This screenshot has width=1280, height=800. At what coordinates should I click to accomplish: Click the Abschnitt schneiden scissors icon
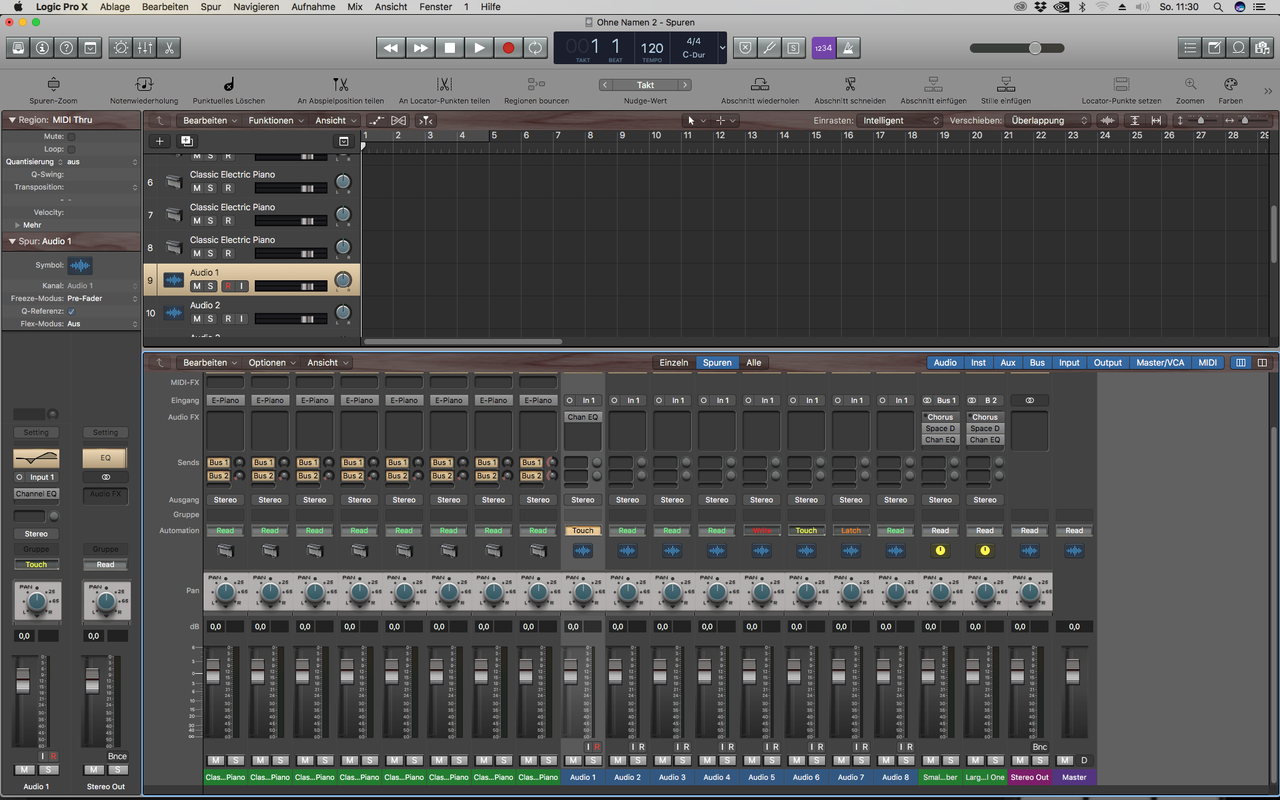click(x=850, y=85)
